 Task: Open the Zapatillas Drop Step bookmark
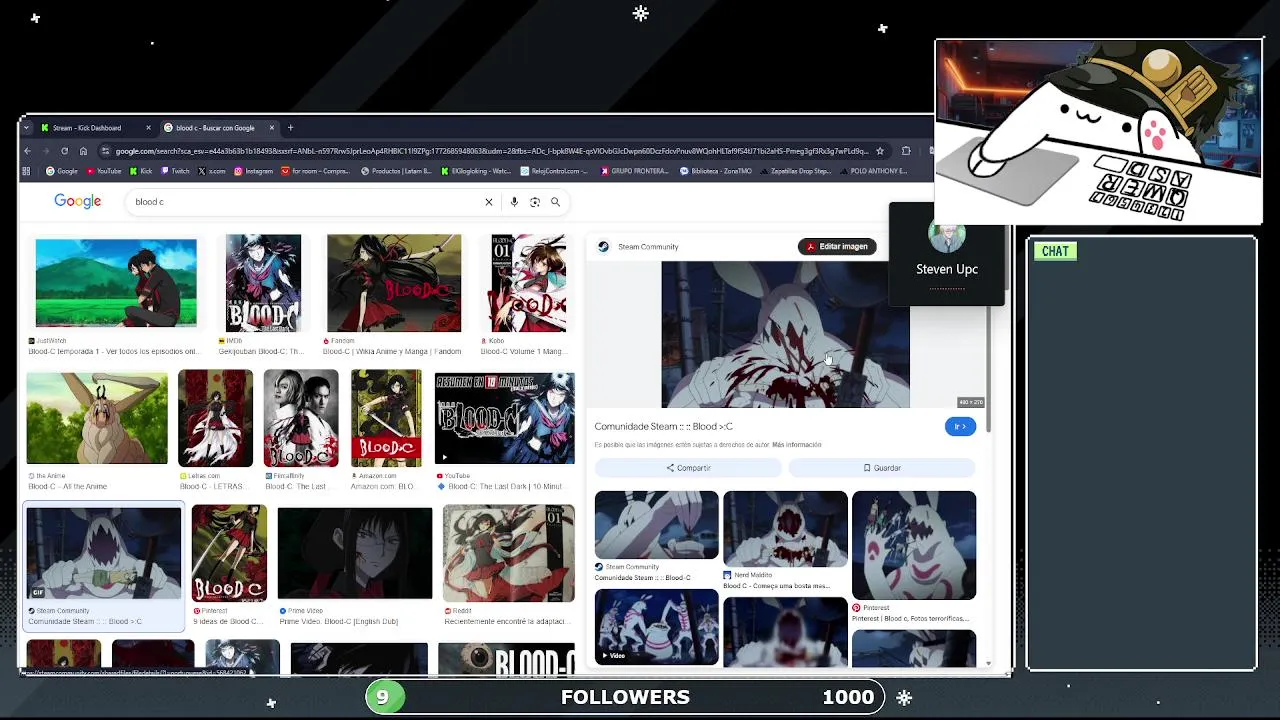[796, 171]
